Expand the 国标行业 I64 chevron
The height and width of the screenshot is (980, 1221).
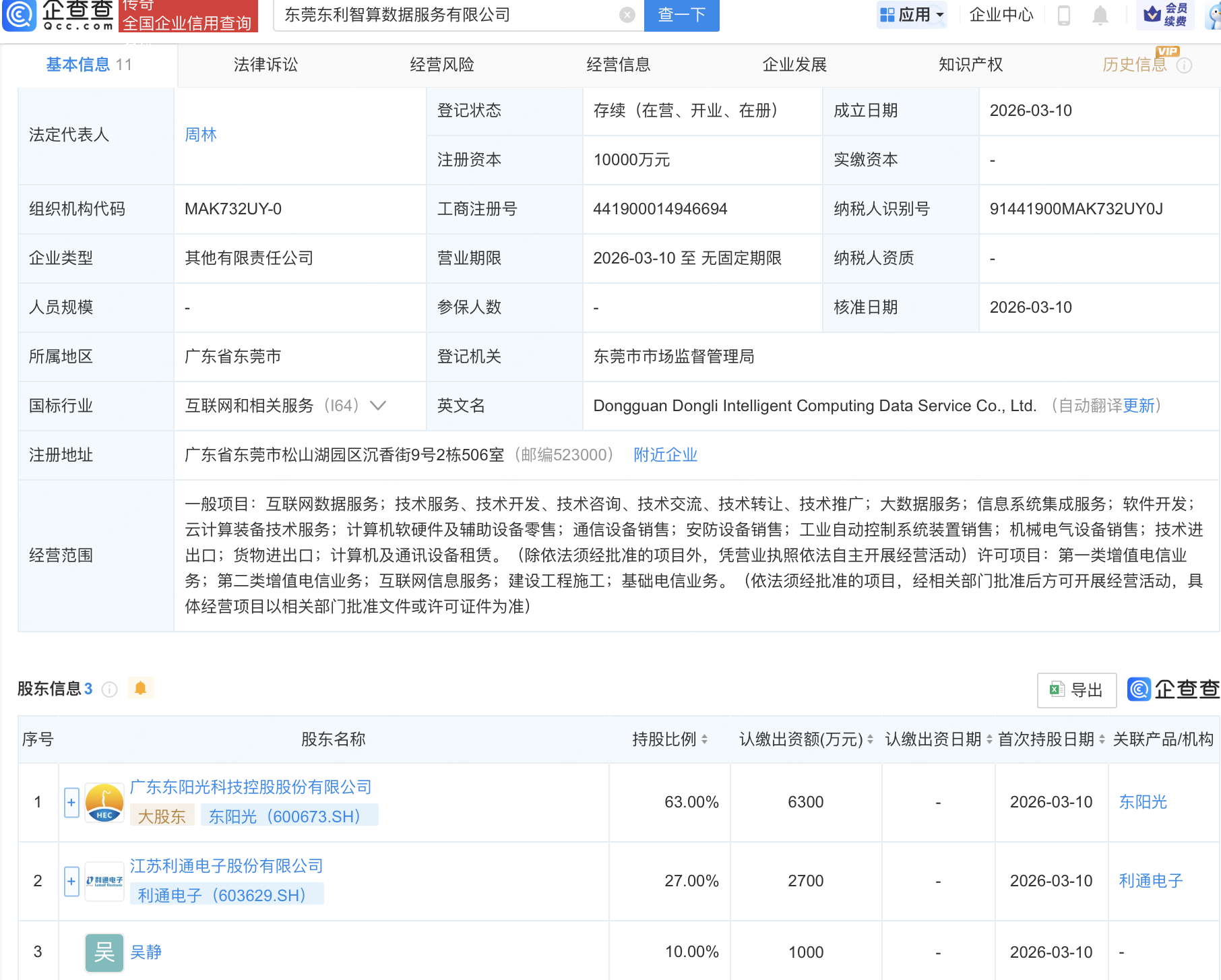click(379, 406)
